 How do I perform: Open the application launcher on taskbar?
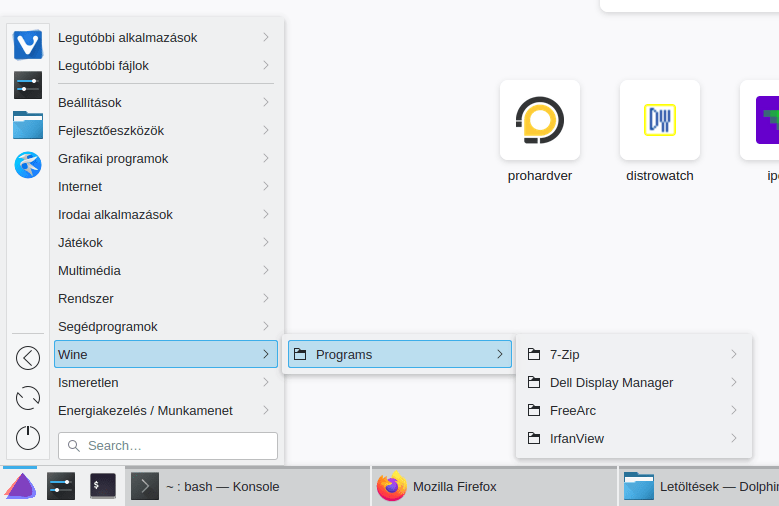(x=20, y=486)
